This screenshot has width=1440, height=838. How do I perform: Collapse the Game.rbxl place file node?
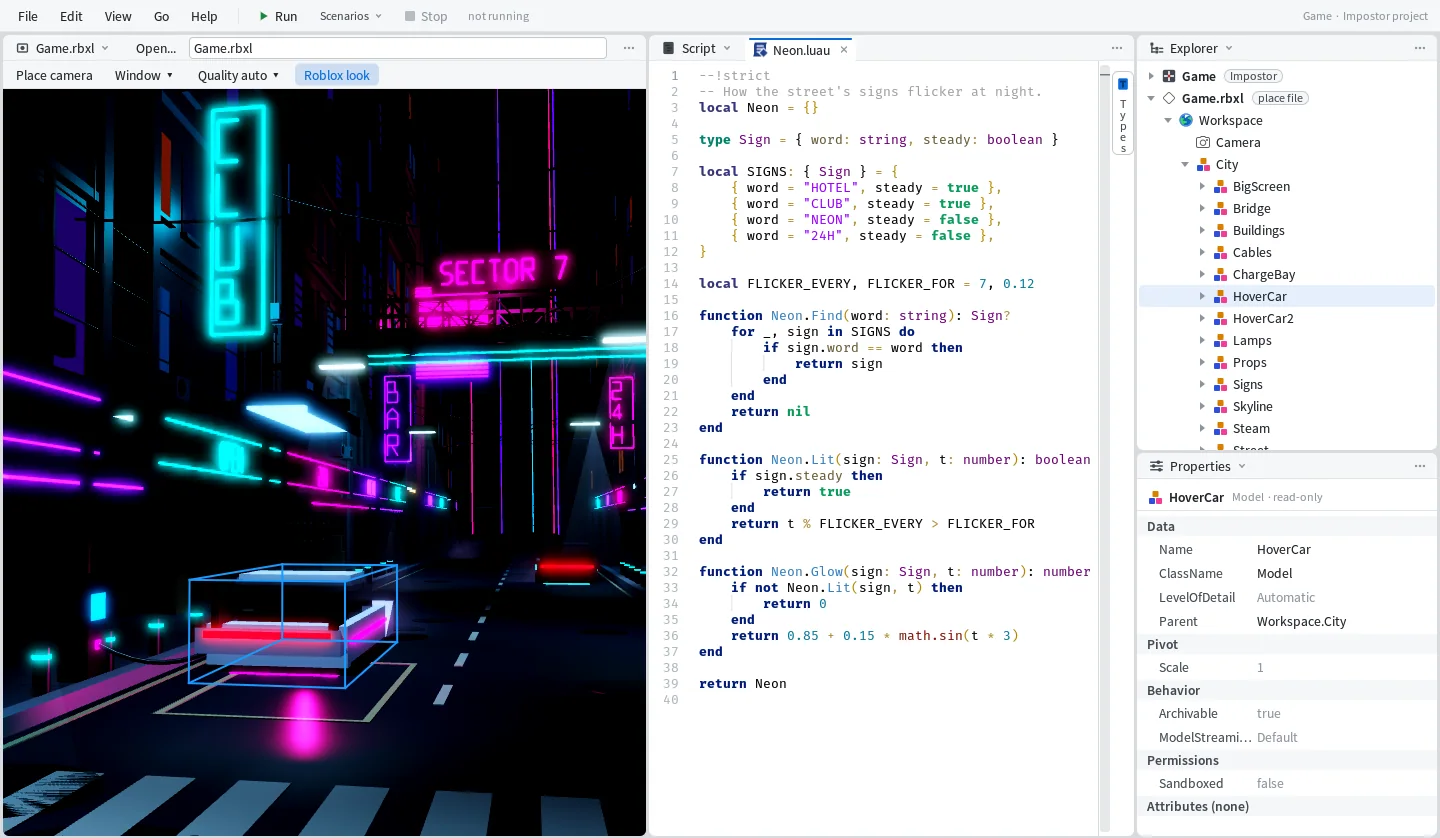1151,98
